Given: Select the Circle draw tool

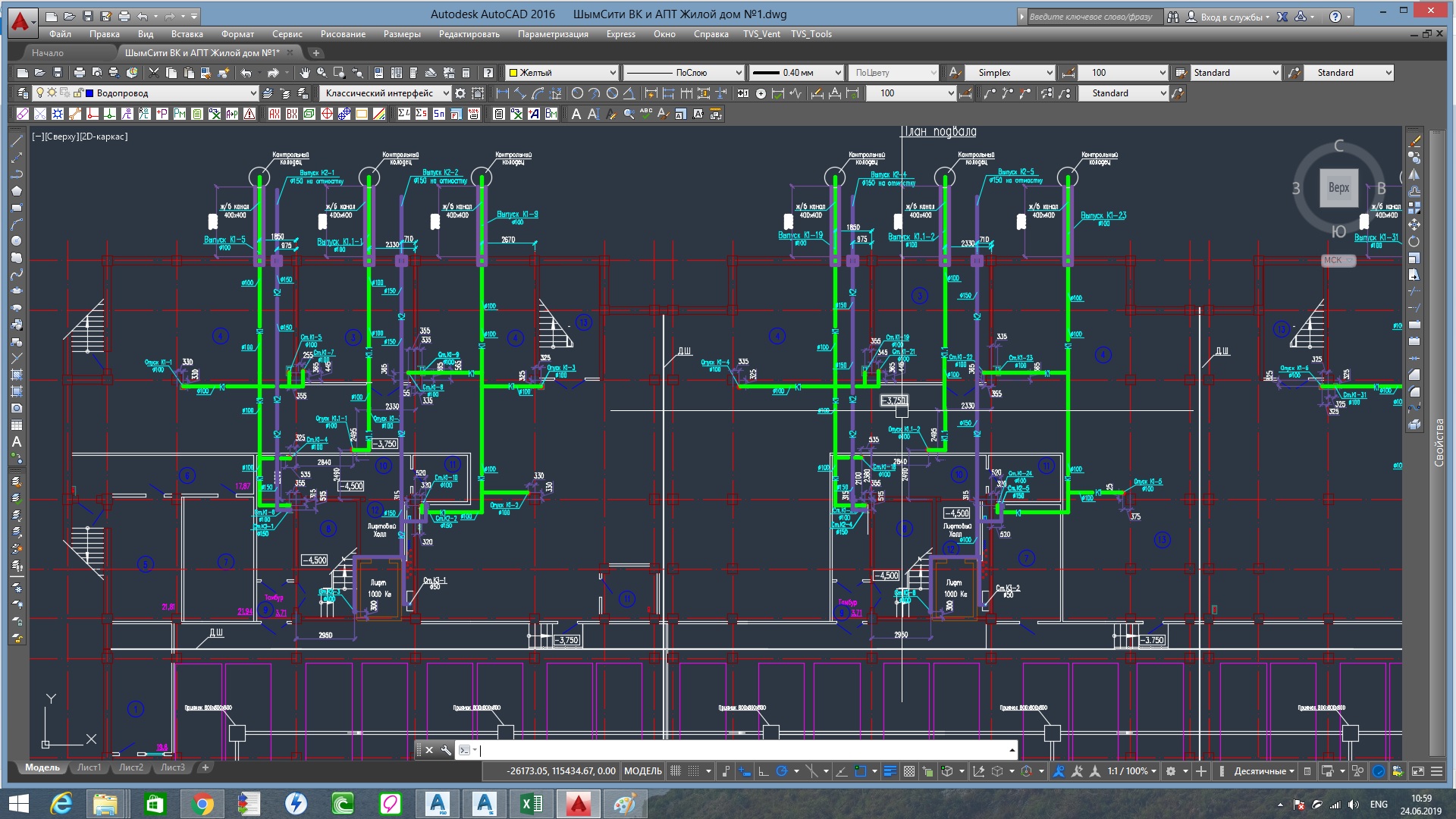Looking at the screenshot, I should [17, 241].
